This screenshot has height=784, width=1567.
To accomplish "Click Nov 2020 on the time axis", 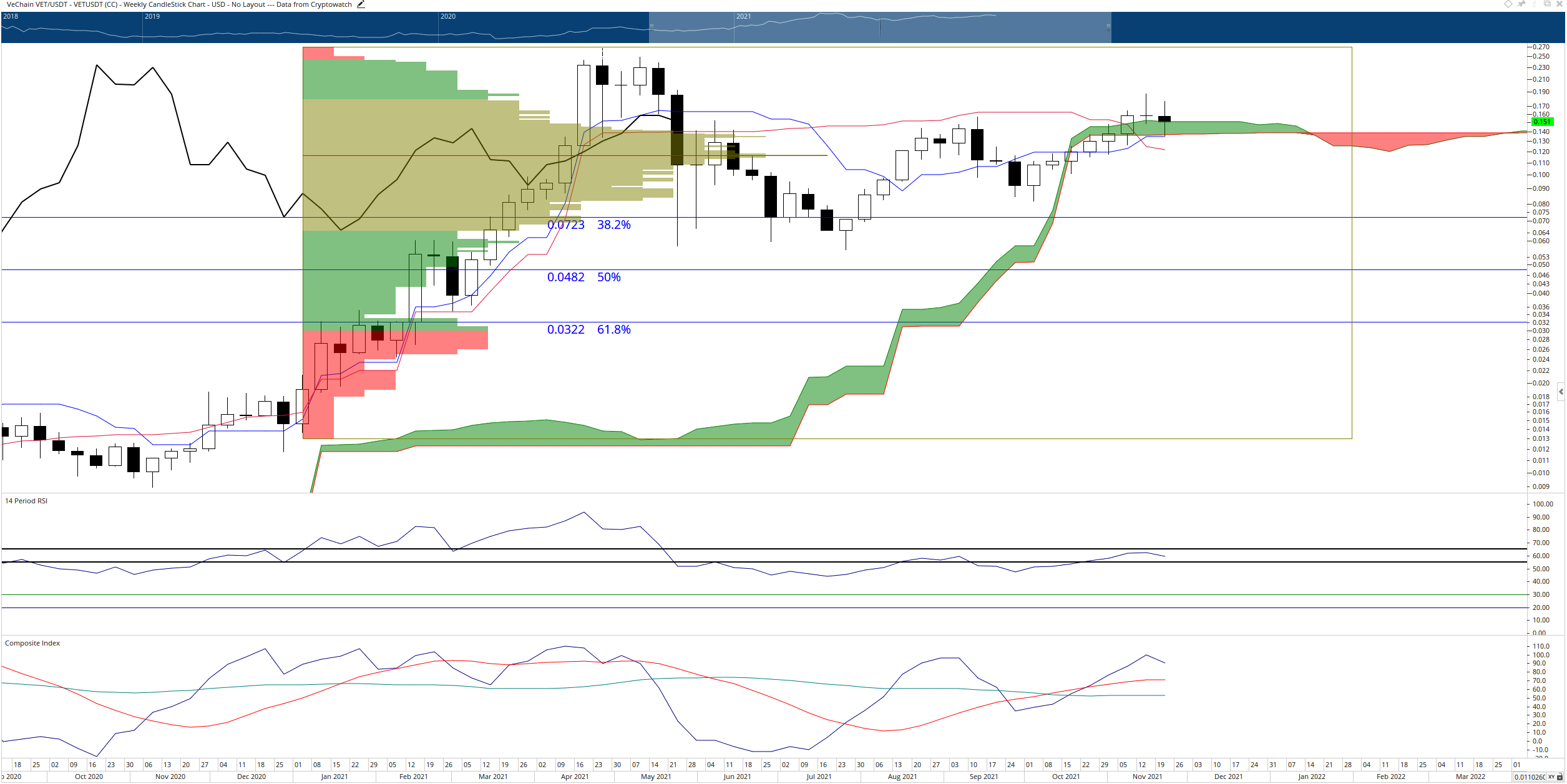I will click(x=170, y=777).
